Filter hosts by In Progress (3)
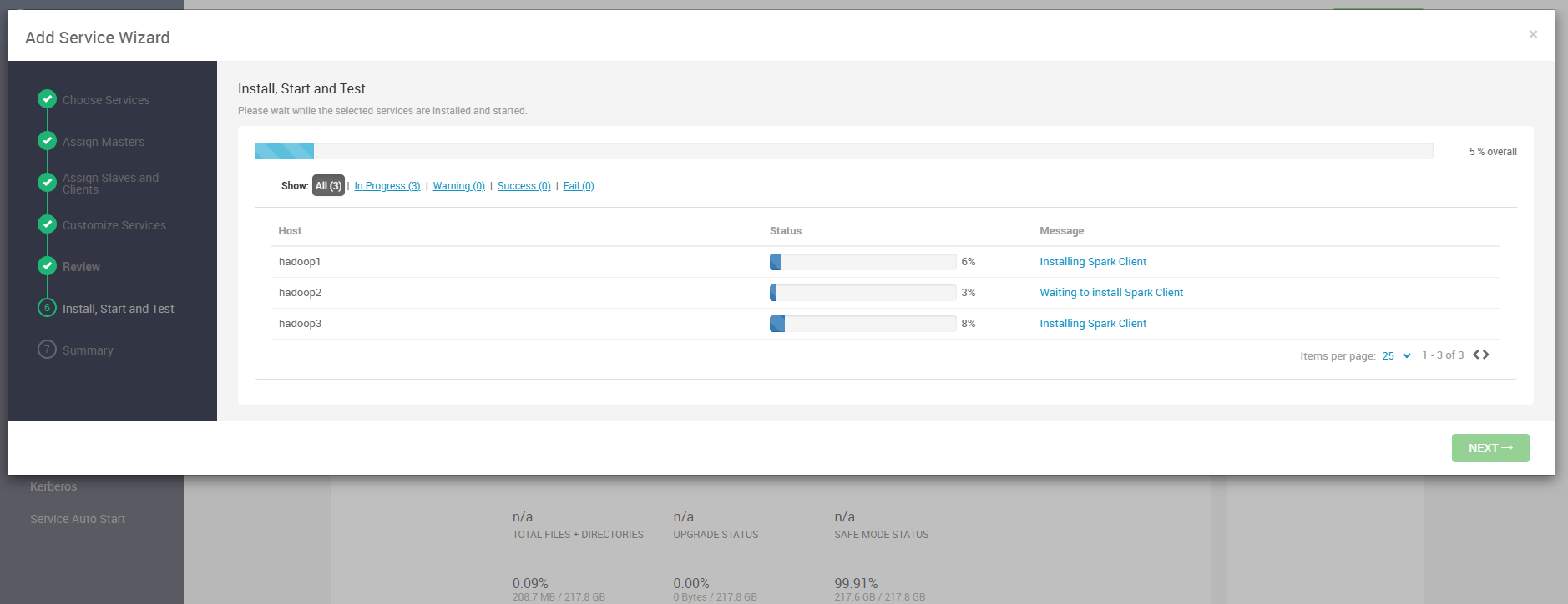 387,186
